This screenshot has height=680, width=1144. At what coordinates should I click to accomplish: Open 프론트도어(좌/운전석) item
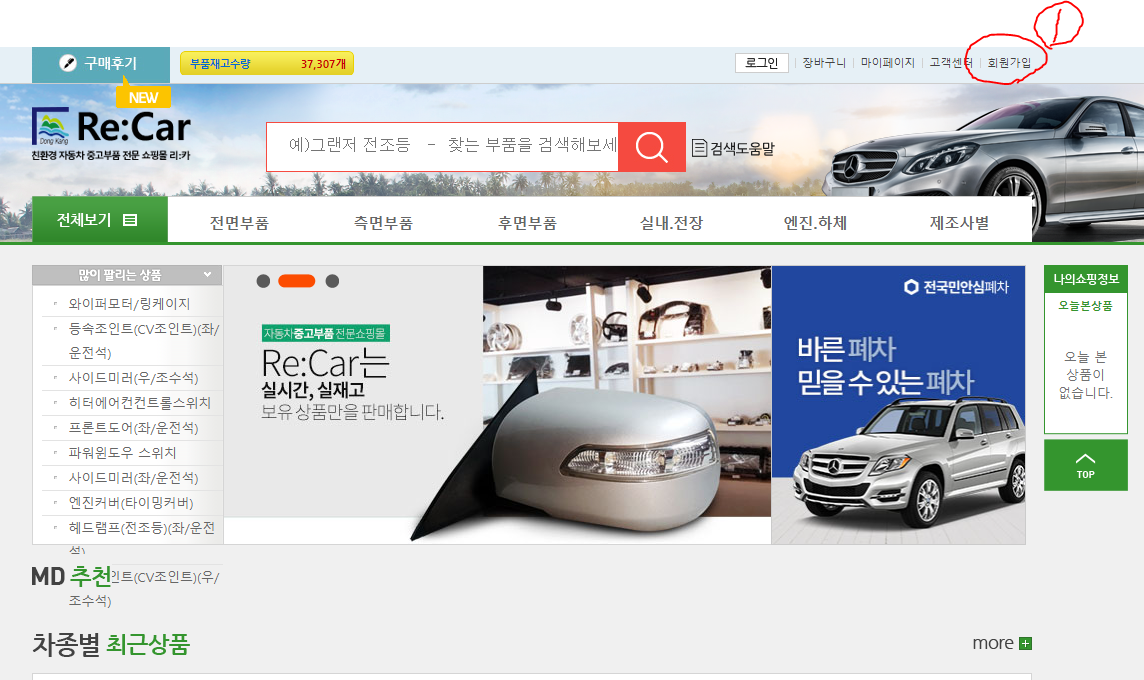pos(134,428)
